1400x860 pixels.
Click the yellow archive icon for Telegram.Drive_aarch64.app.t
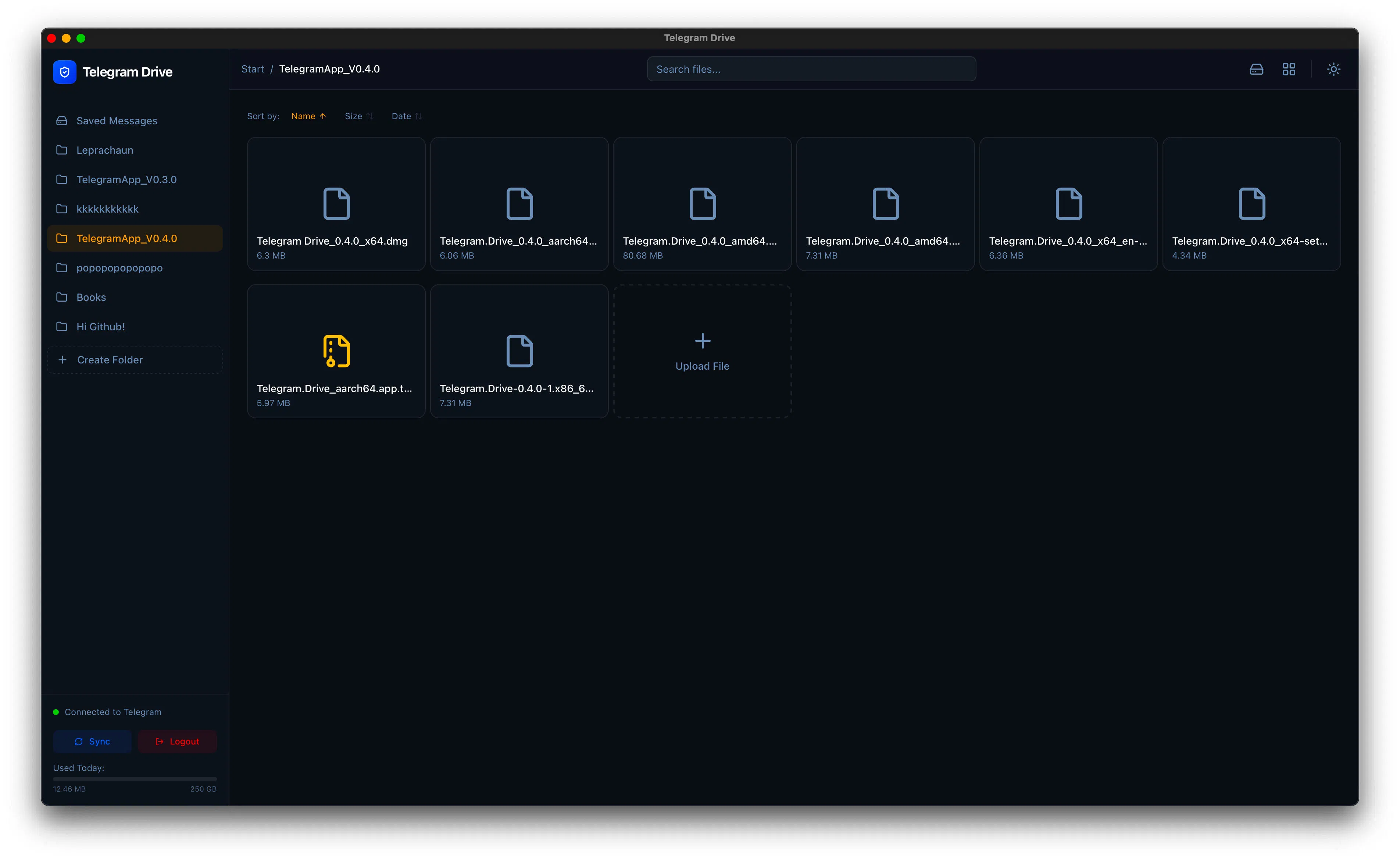336,351
